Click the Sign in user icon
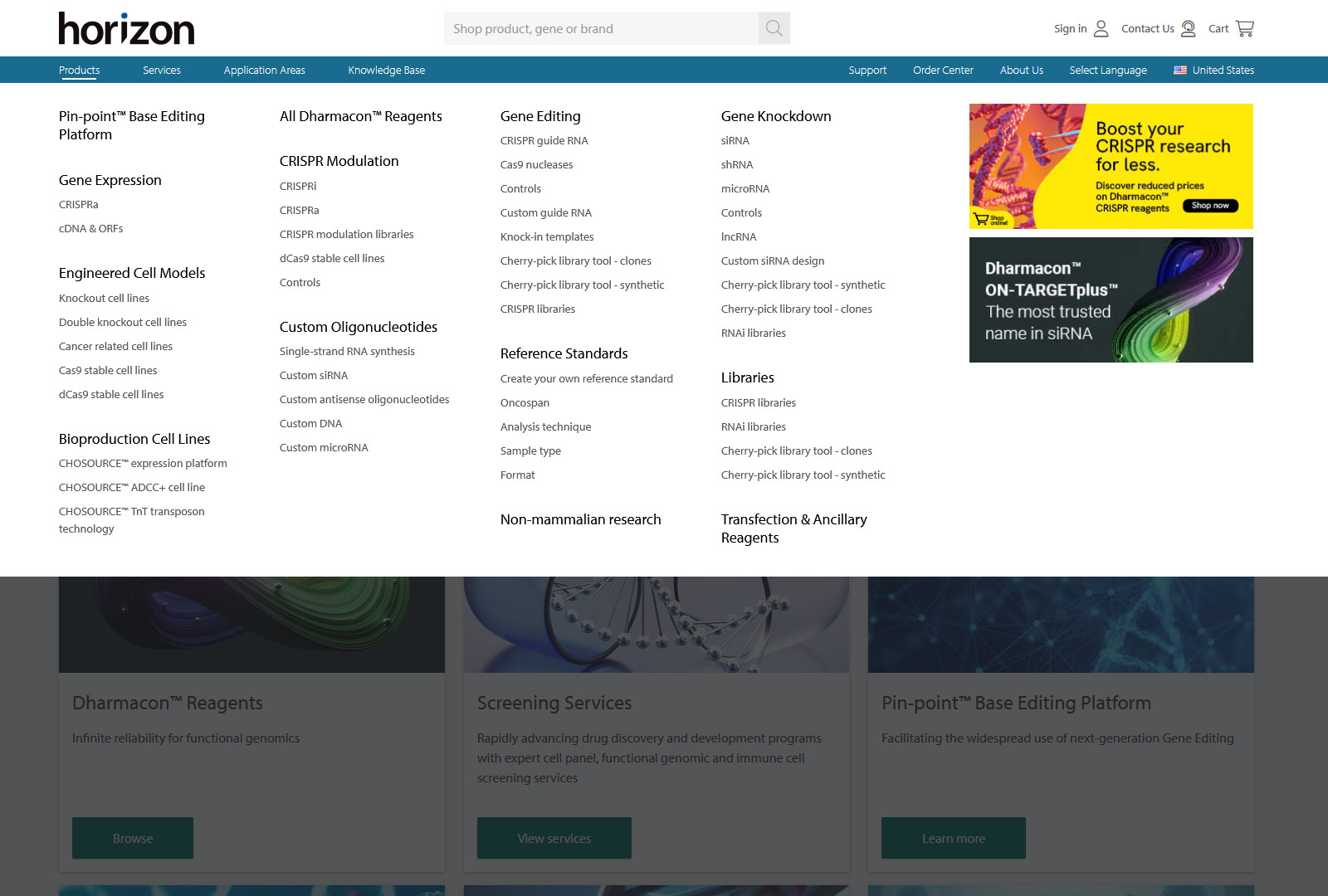1328x896 pixels. pyautogui.click(x=1101, y=29)
